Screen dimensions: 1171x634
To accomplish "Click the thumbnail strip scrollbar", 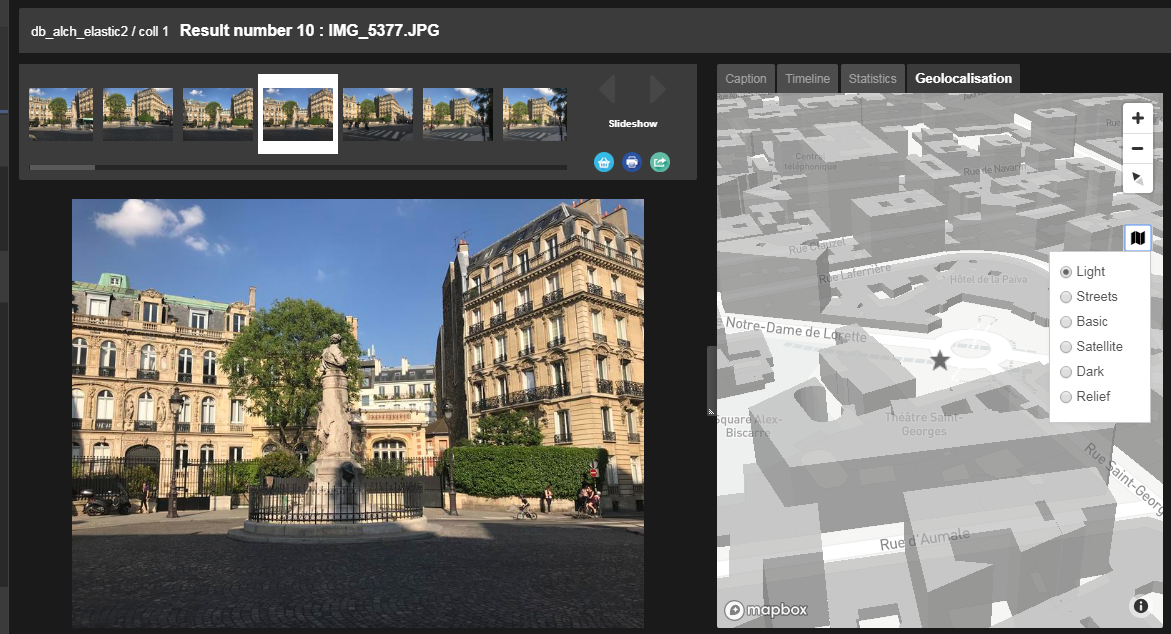I will click(63, 167).
